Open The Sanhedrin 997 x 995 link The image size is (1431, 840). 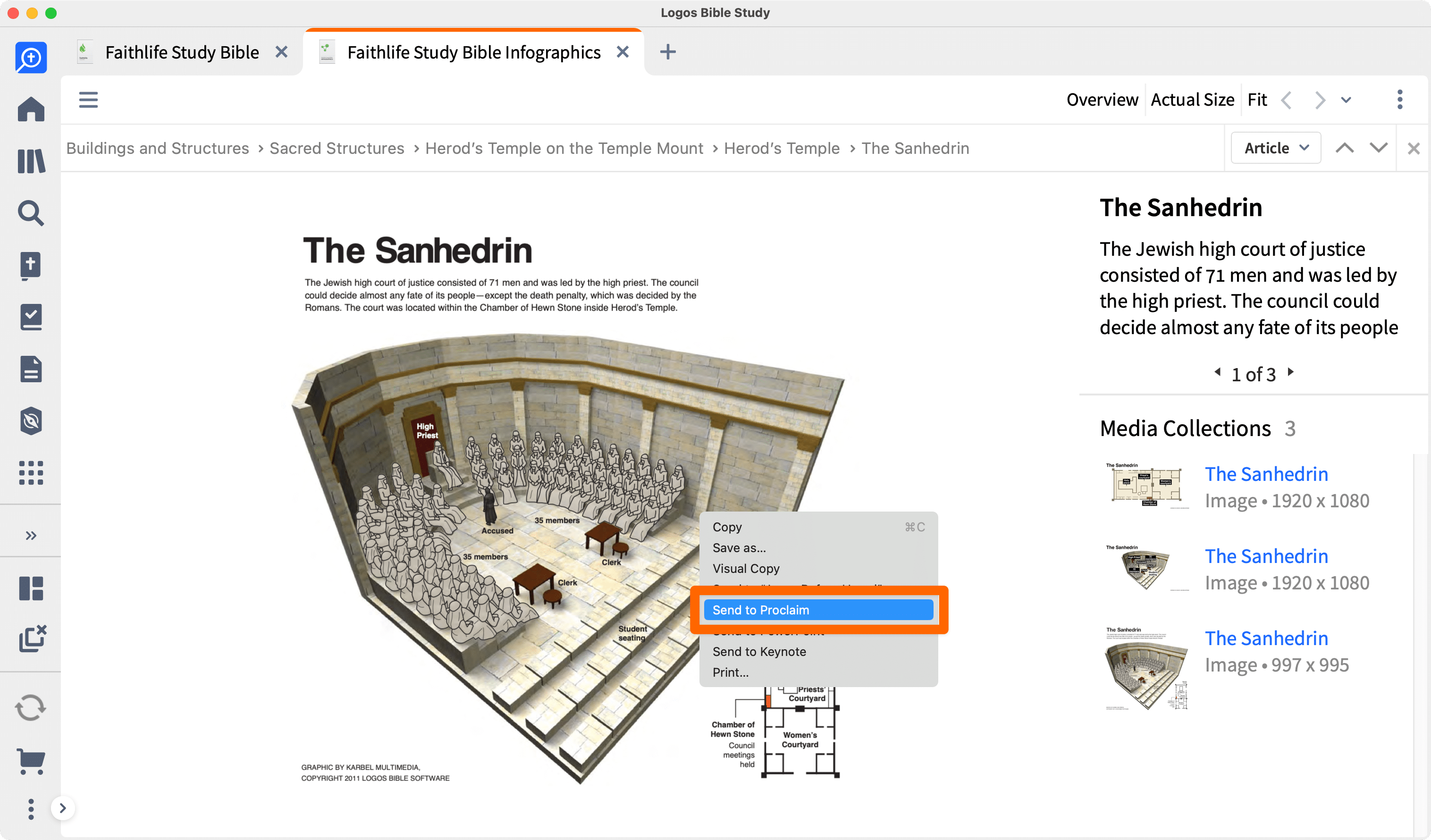1266,638
